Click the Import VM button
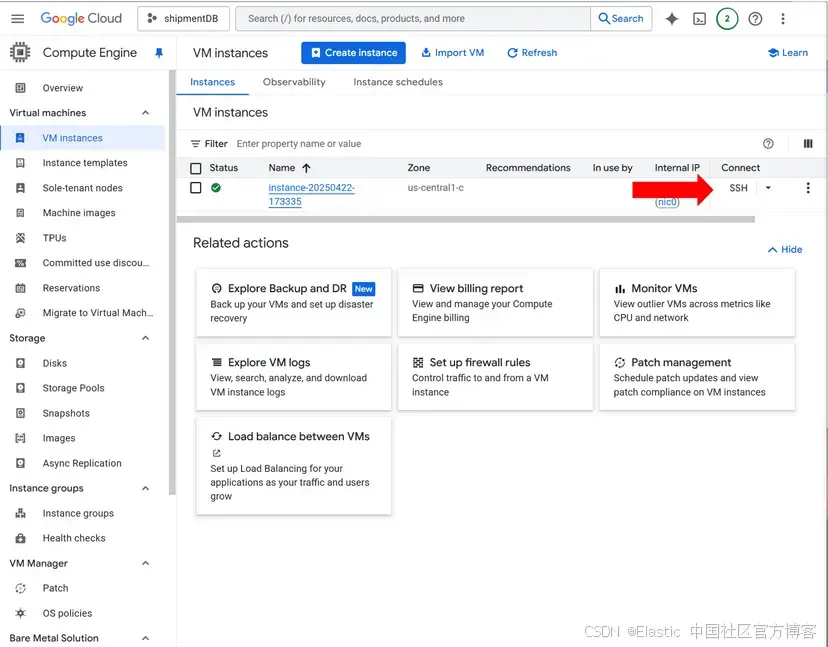Screen dimensions: 828x647 click(453, 53)
